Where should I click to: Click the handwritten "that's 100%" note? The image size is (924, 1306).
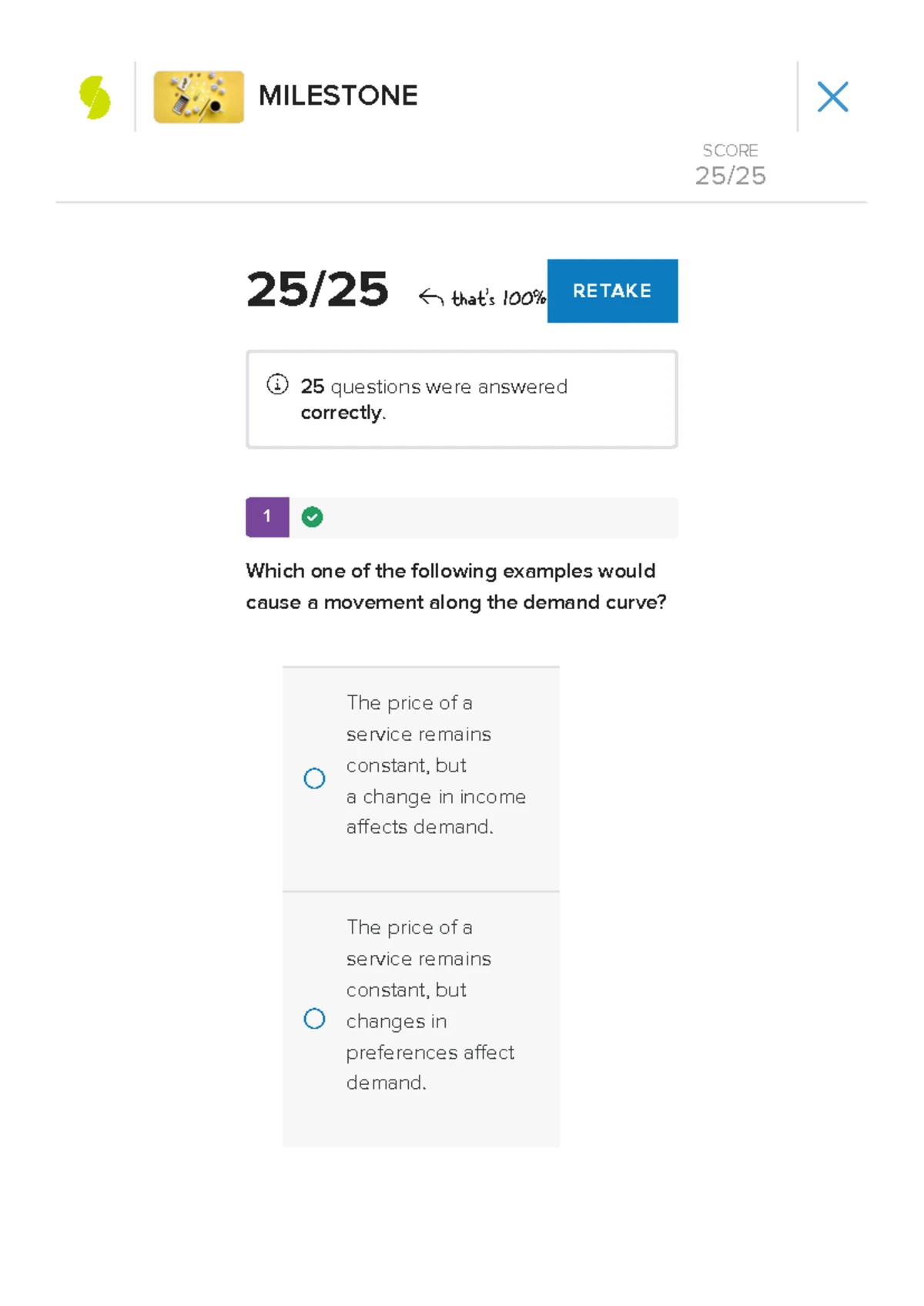coord(498,298)
